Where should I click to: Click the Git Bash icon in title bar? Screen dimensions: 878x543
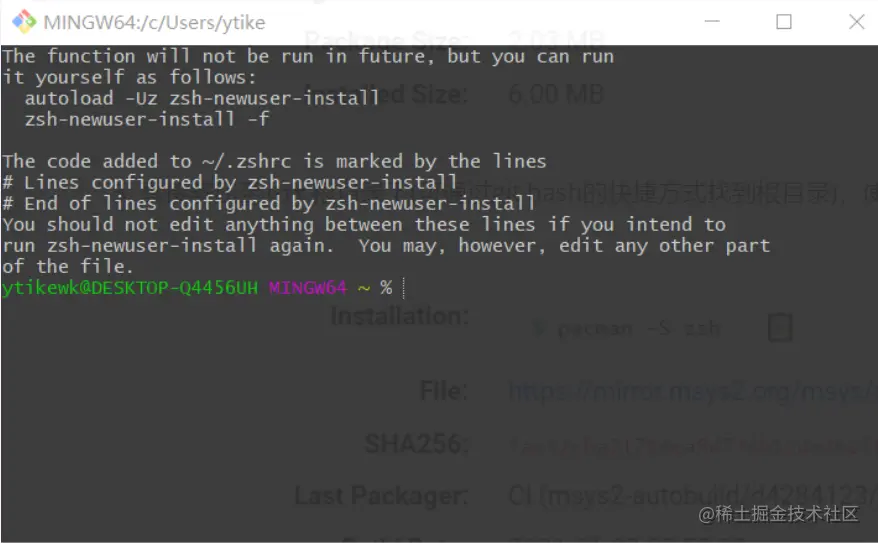(x=23, y=22)
